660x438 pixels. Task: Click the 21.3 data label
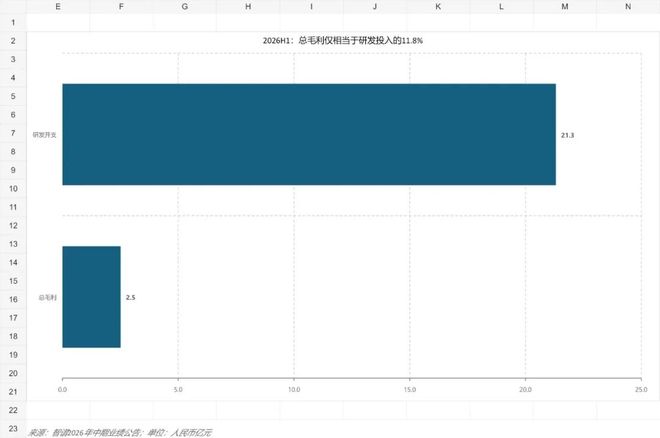coord(567,135)
